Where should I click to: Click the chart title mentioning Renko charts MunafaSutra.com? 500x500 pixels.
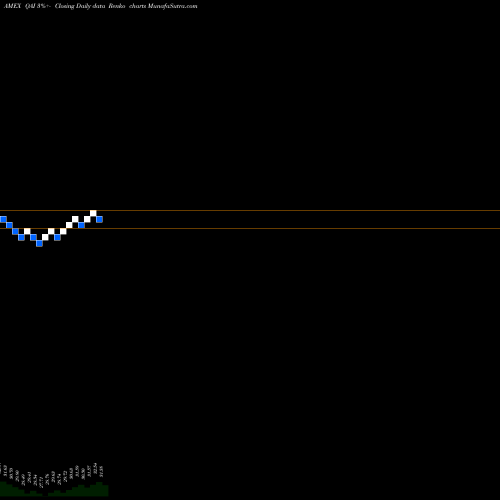click(100, 6)
